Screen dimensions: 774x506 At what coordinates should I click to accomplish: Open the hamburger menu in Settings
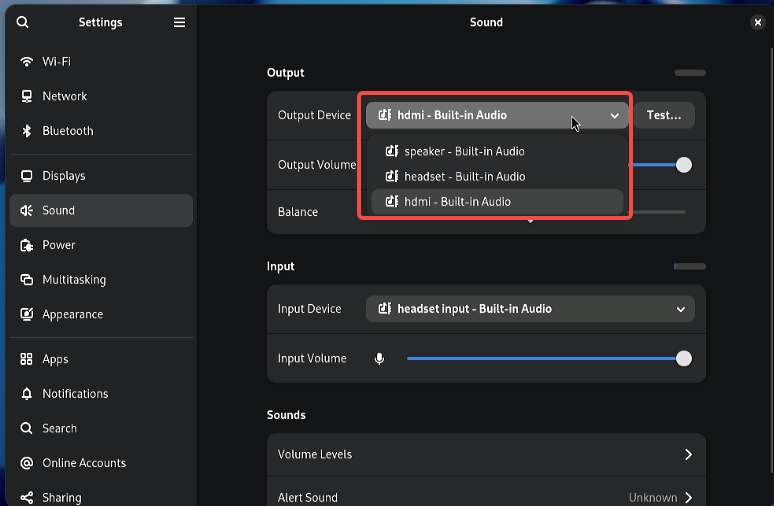(x=179, y=22)
